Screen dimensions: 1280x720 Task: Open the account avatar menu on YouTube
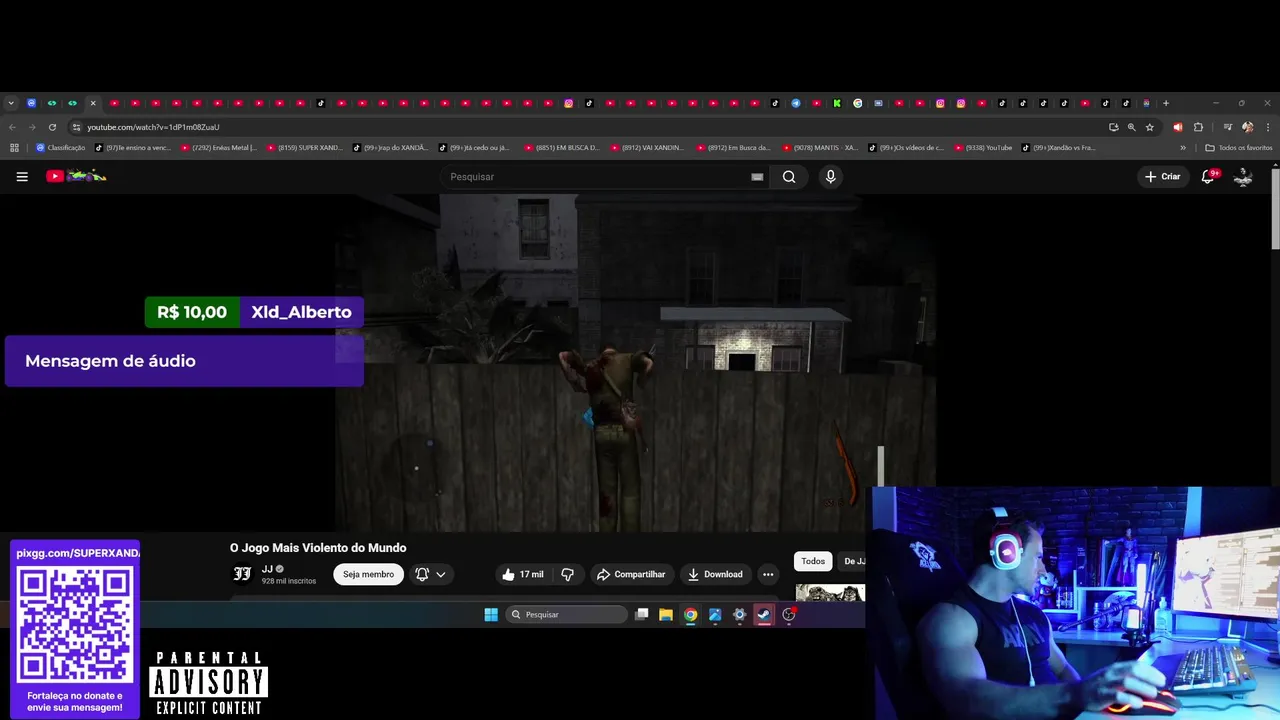(x=1243, y=177)
